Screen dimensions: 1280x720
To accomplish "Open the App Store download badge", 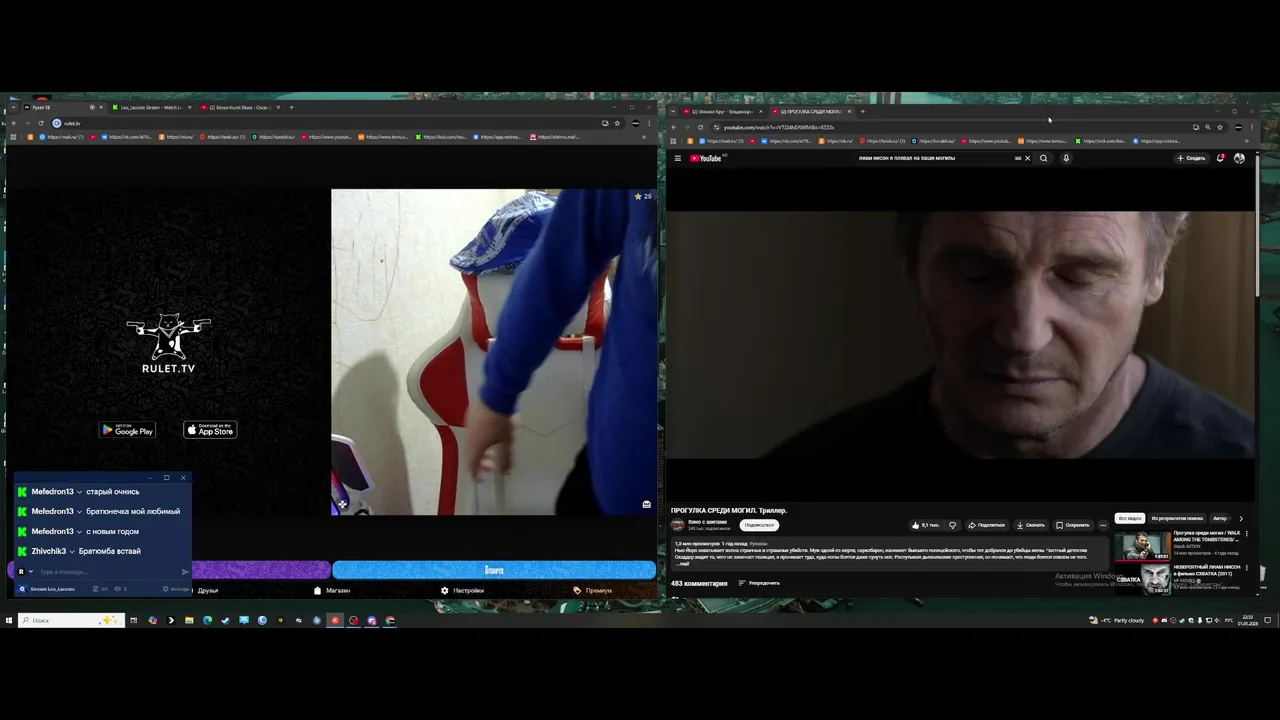I will coord(210,430).
